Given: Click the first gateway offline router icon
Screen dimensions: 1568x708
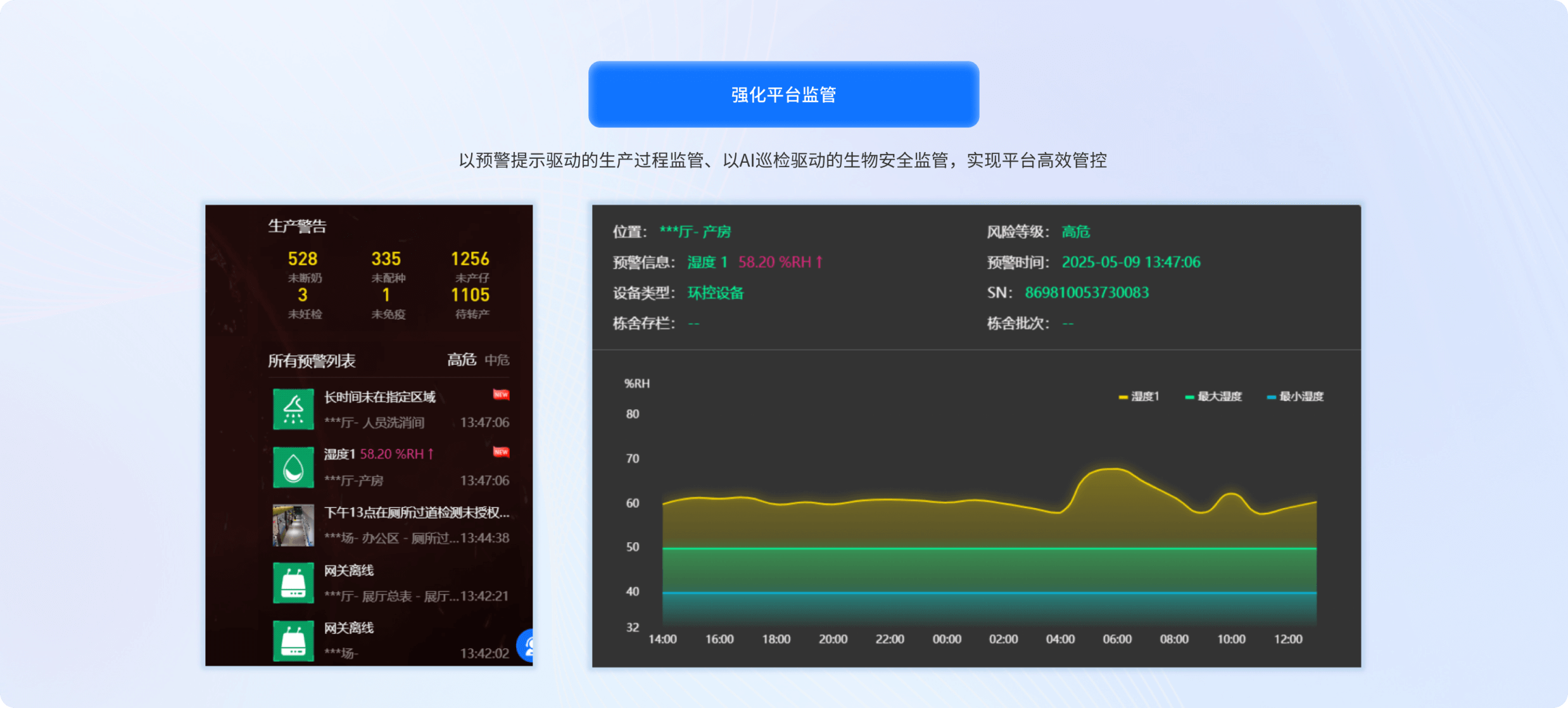Looking at the screenshot, I should [x=293, y=583].
